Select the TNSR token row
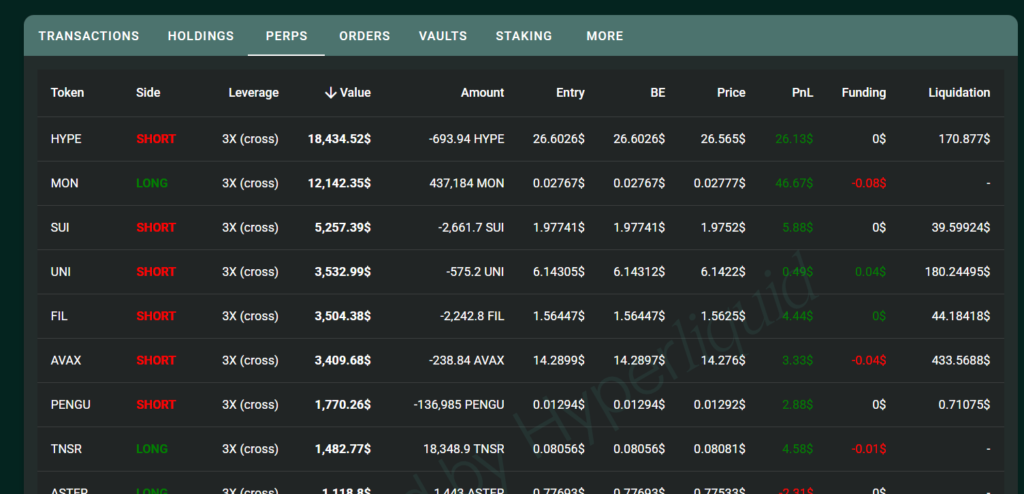Image resolution: width=1024 pixels, height=494 pixels. pyautogui.click(x=66, y=449)
